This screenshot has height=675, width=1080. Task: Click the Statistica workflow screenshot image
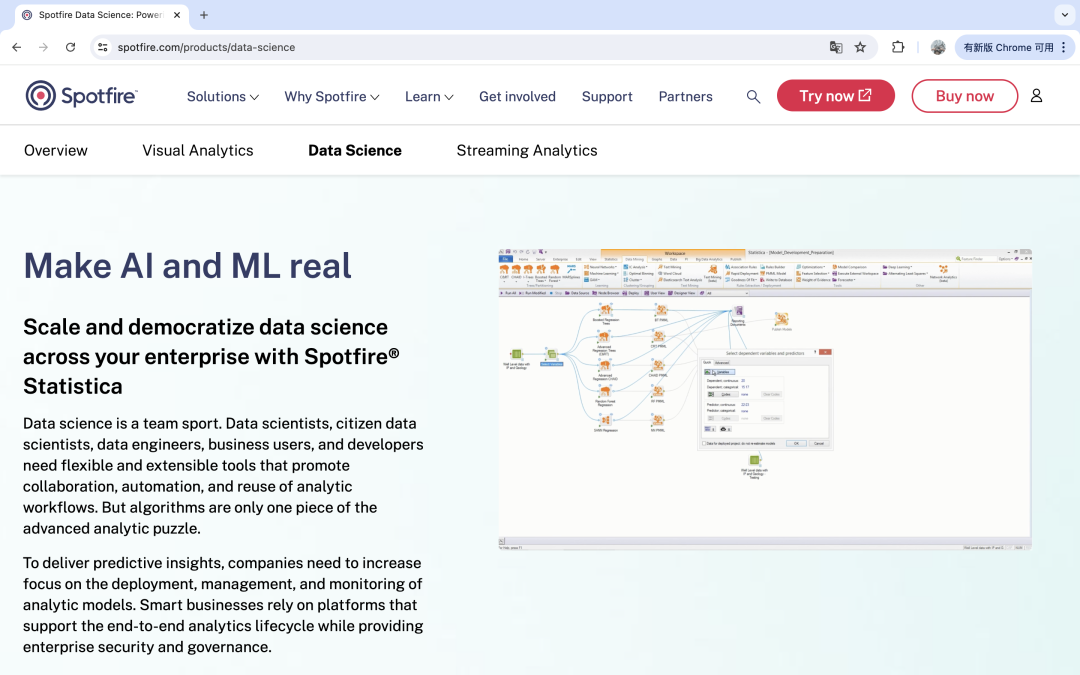765,399
